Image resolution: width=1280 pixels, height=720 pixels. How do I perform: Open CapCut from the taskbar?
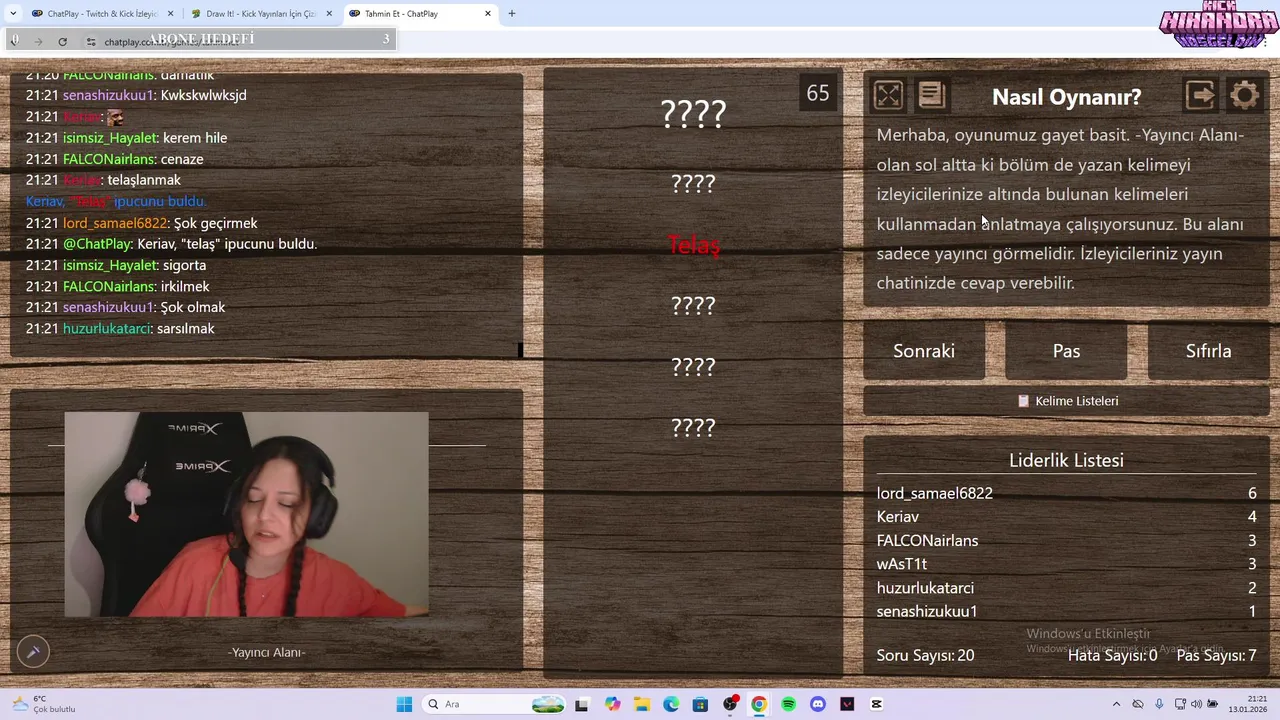[x=877, y=704]
